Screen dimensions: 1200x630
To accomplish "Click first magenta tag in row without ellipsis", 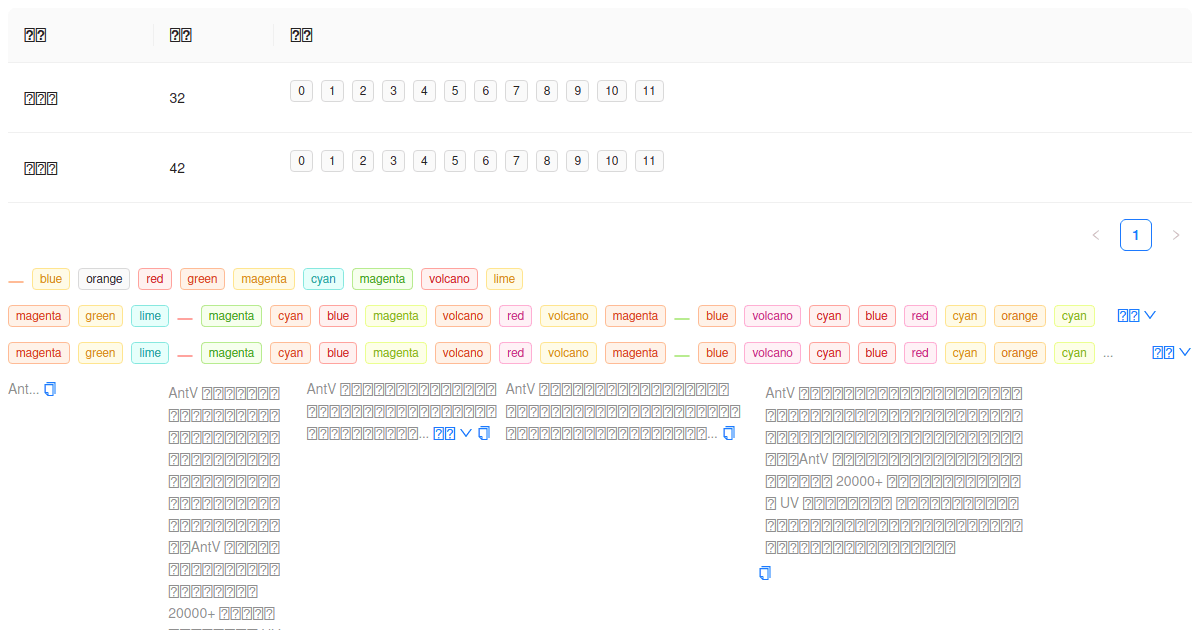I will coord(39,316).
